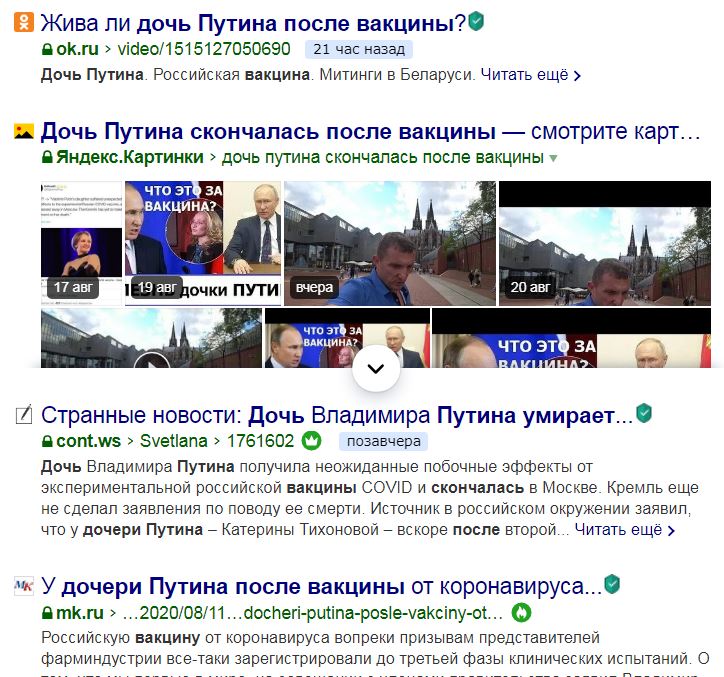The image size is (724, 677).
Task: Open the thumbnail dated 17 авг
Action: tap(81, 243)
